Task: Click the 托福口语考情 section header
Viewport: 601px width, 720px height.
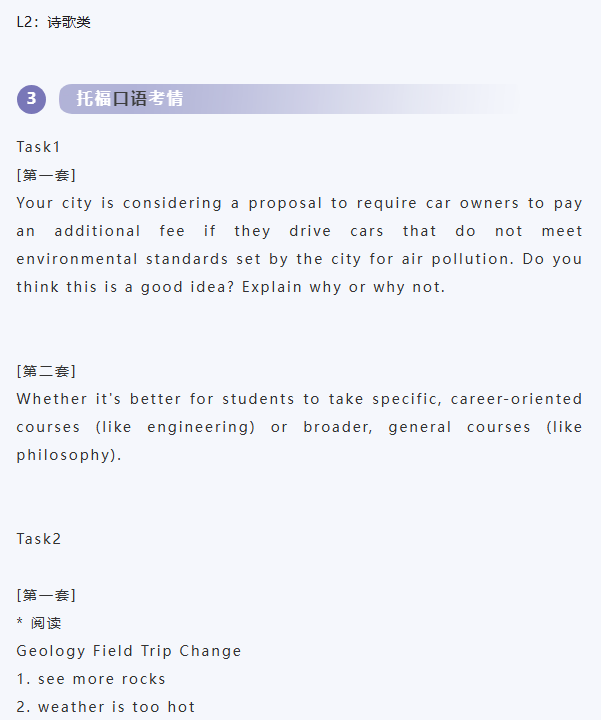Action: click(x=130, y=99)
